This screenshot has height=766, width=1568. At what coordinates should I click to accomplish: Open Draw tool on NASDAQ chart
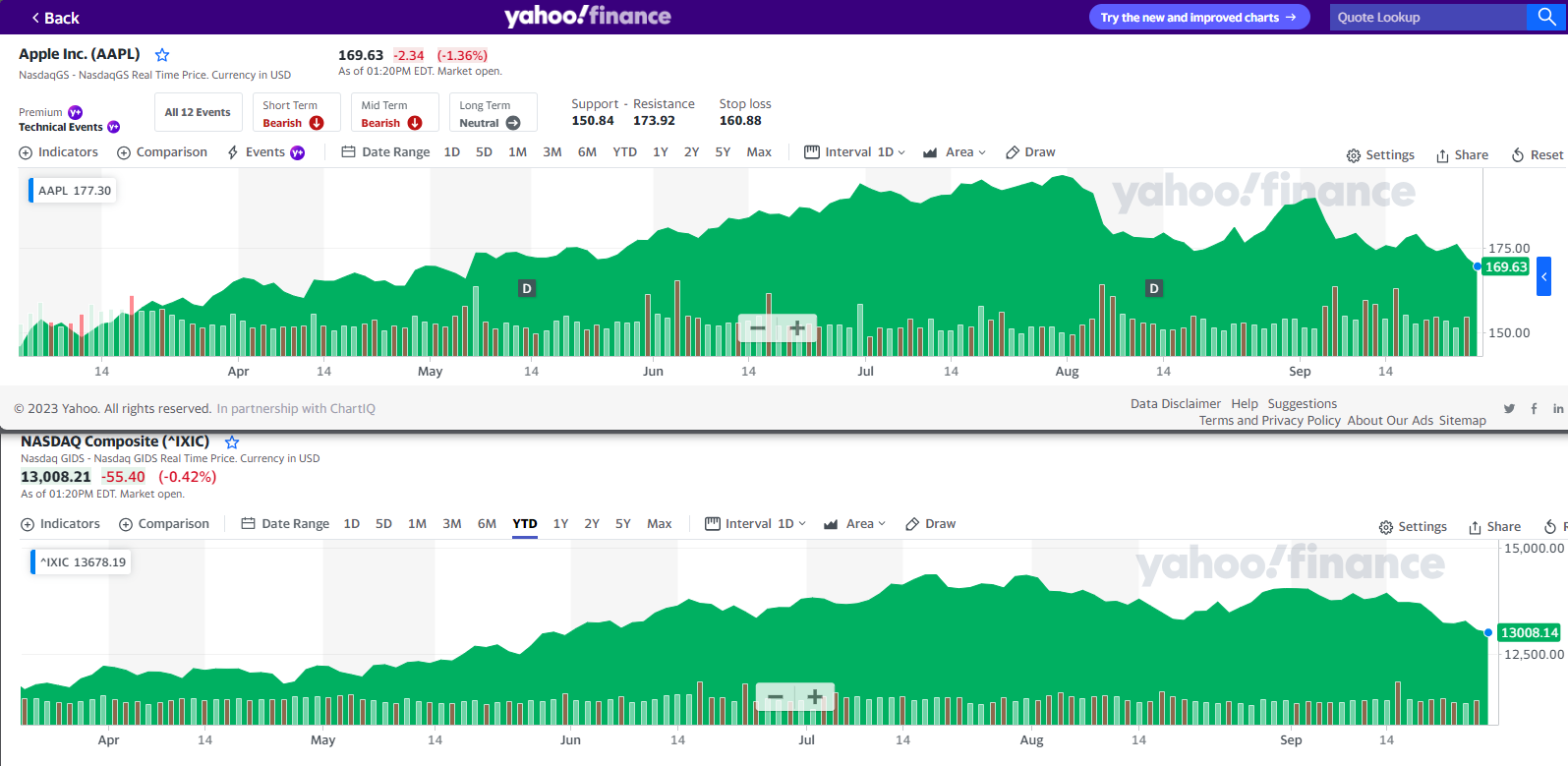coord(931,524)
